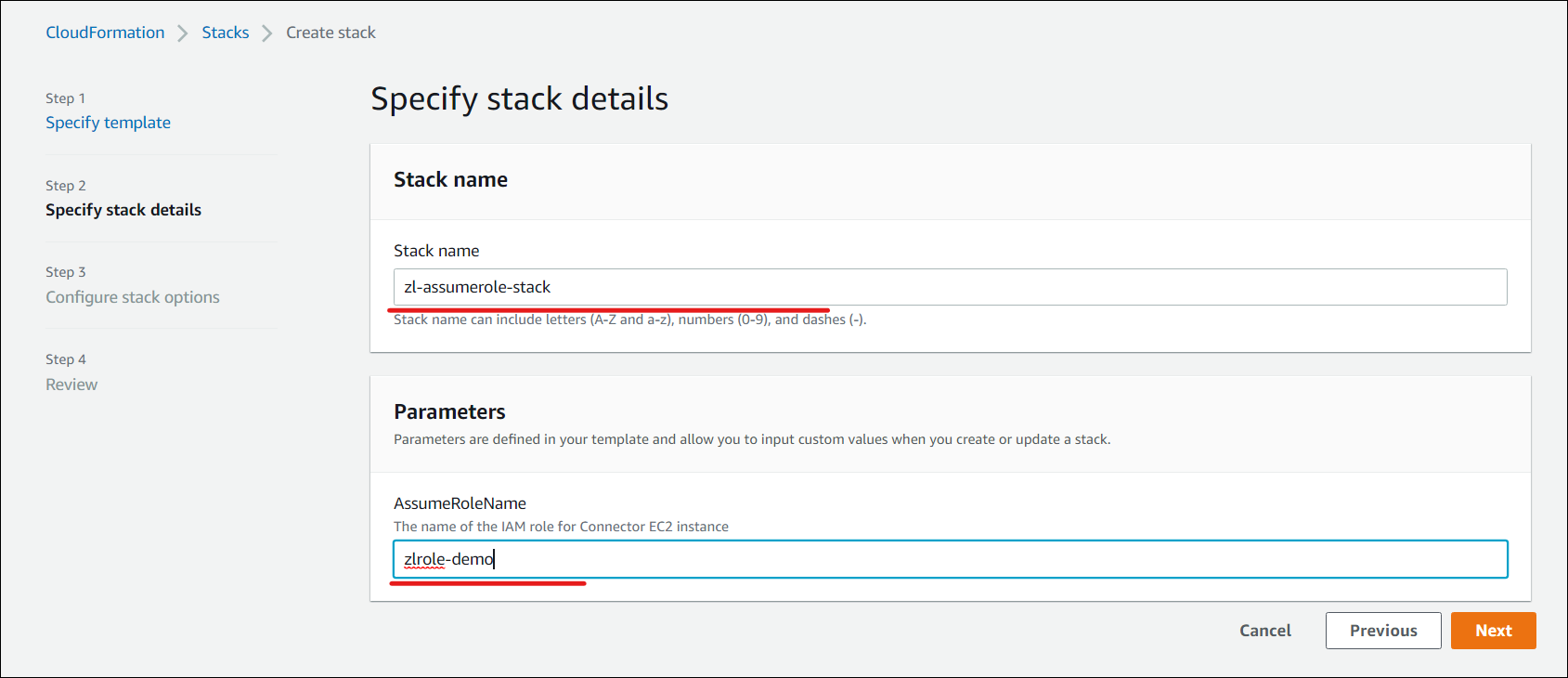Click the stack name allowed-characters hint text
The image size is (1568, 678).
(629, 319)
